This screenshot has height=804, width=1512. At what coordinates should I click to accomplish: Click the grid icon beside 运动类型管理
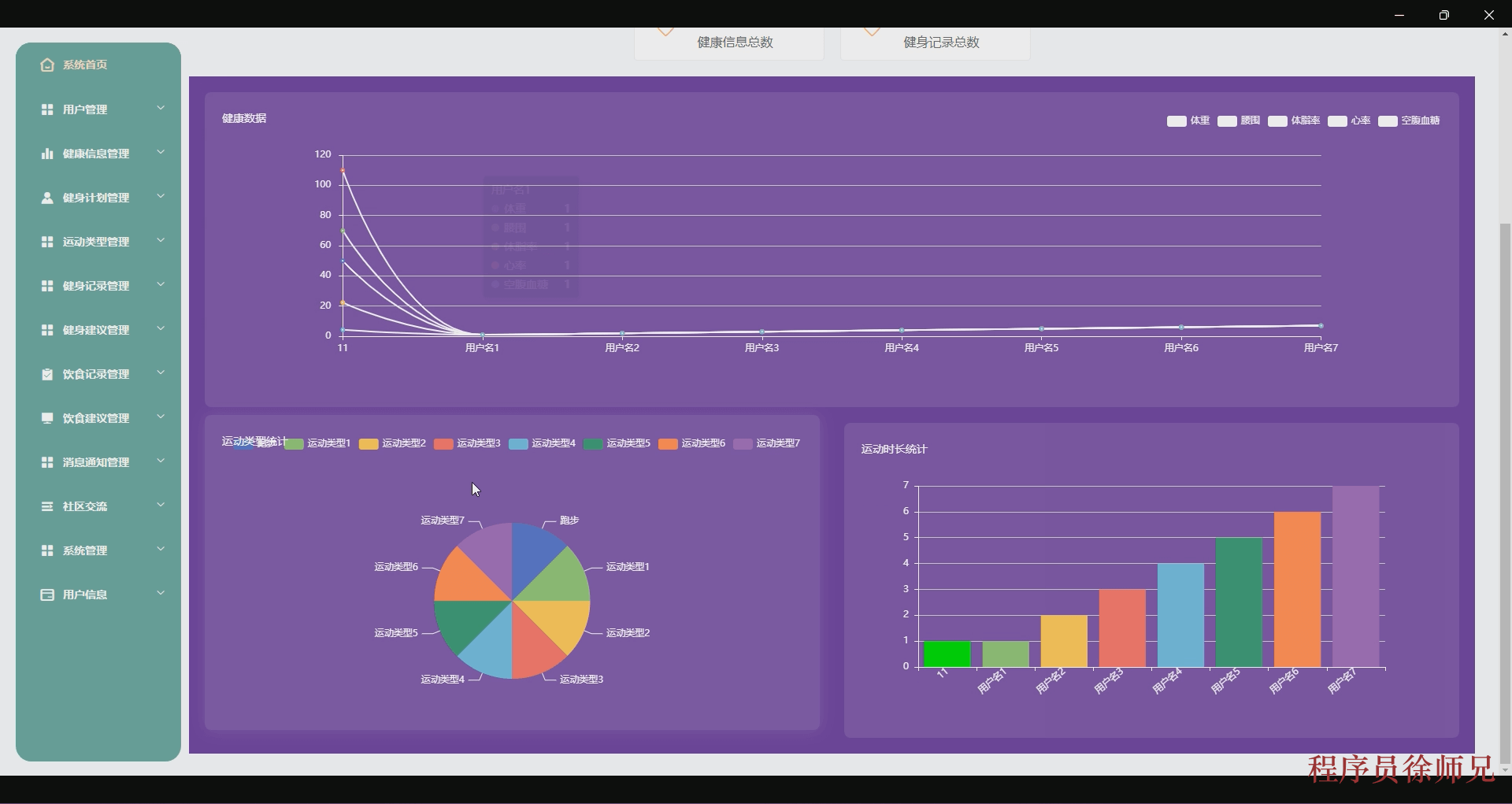click(47, 242)
